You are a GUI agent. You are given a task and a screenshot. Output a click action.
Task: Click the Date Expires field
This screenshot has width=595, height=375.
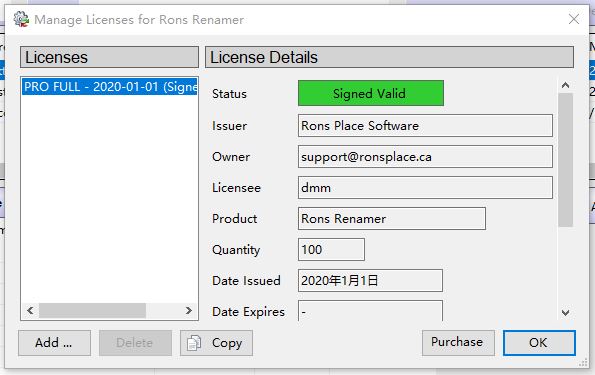[370, 310]
